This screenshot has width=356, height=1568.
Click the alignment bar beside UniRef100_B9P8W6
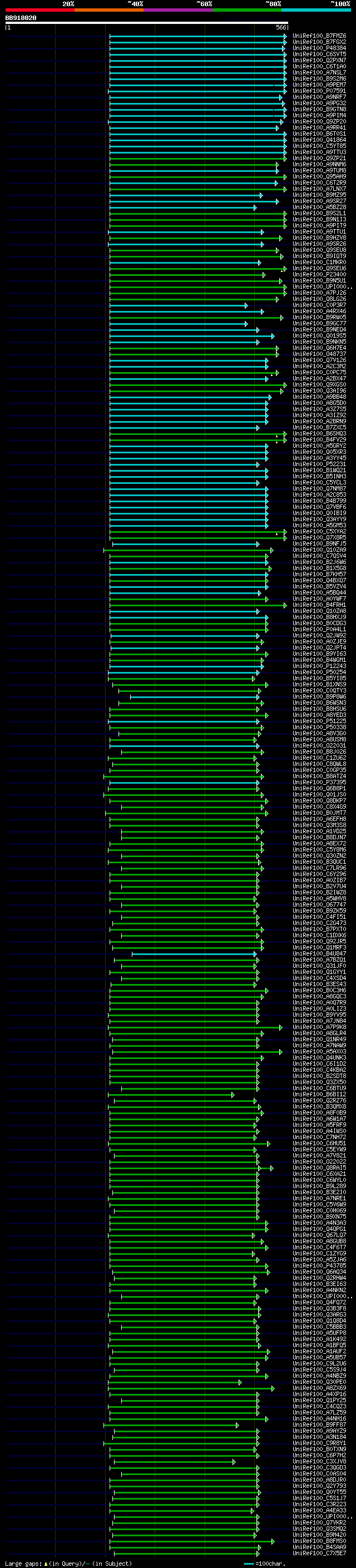(x=195, y=696)
